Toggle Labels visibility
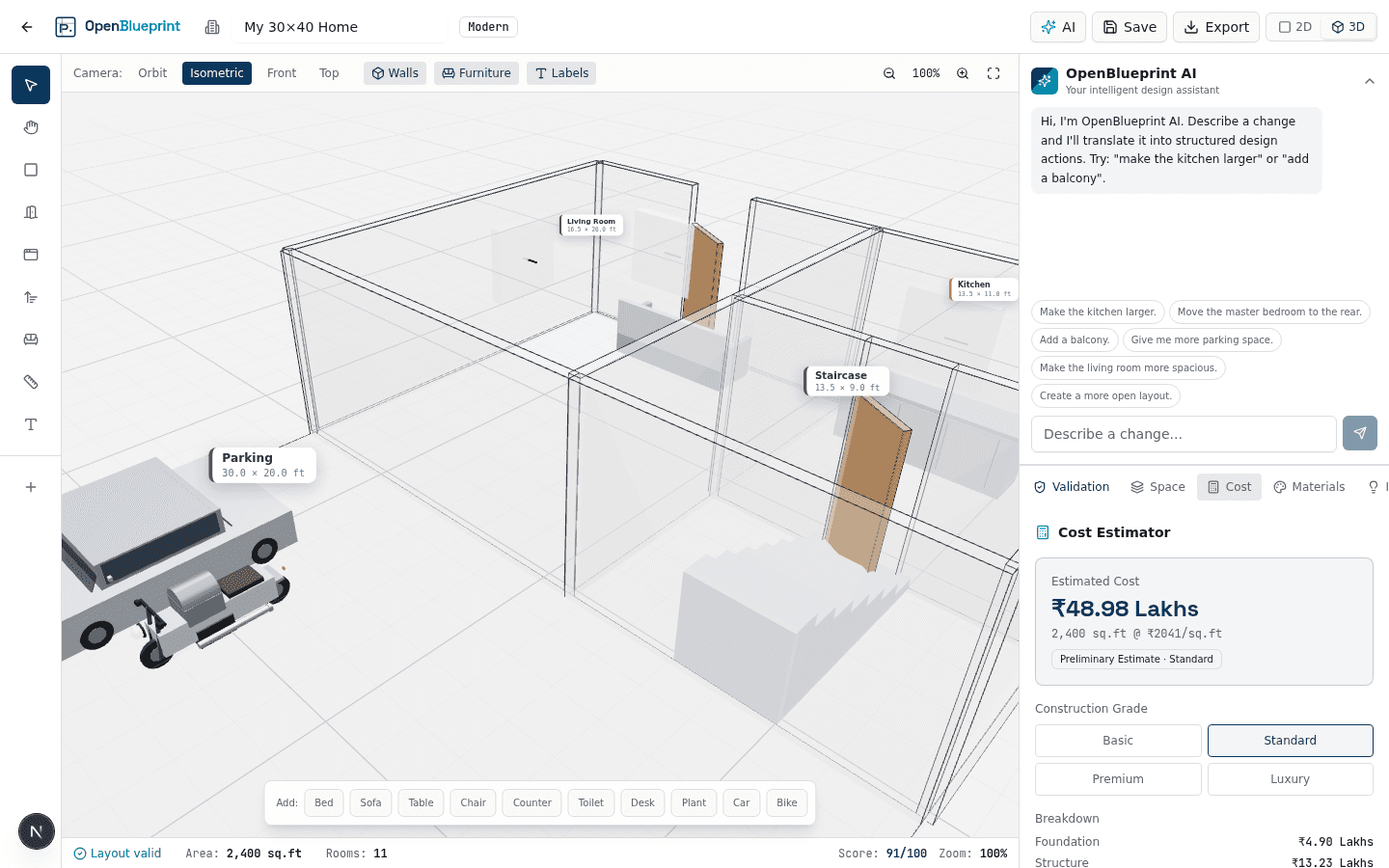The height and width of the screenshot is (868, 1389). [561, 73]
